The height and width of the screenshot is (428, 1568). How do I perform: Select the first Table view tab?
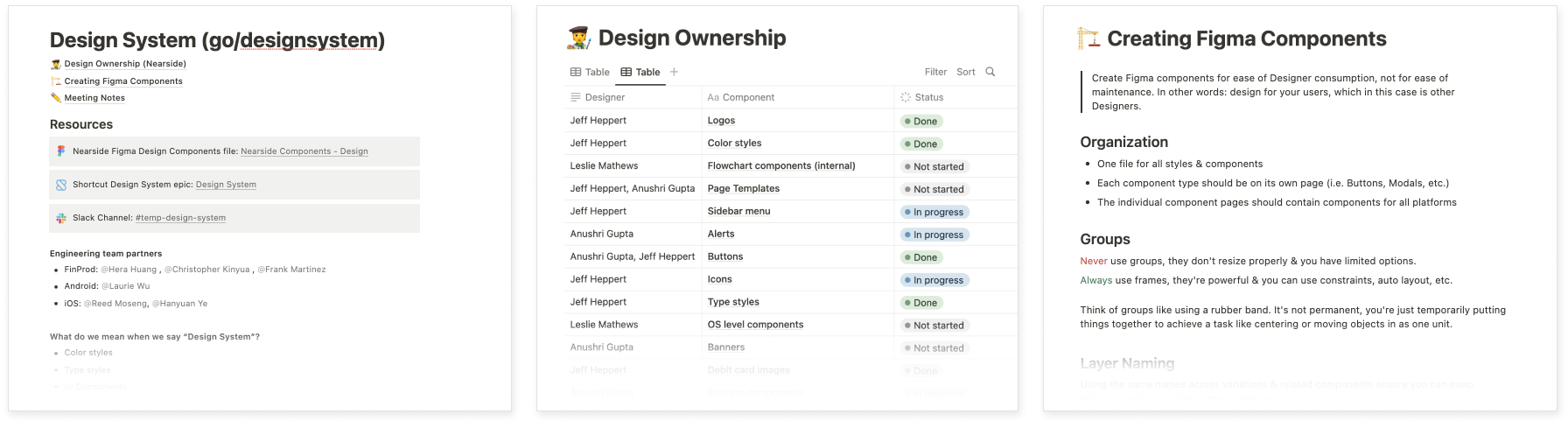tap(590, 72)
